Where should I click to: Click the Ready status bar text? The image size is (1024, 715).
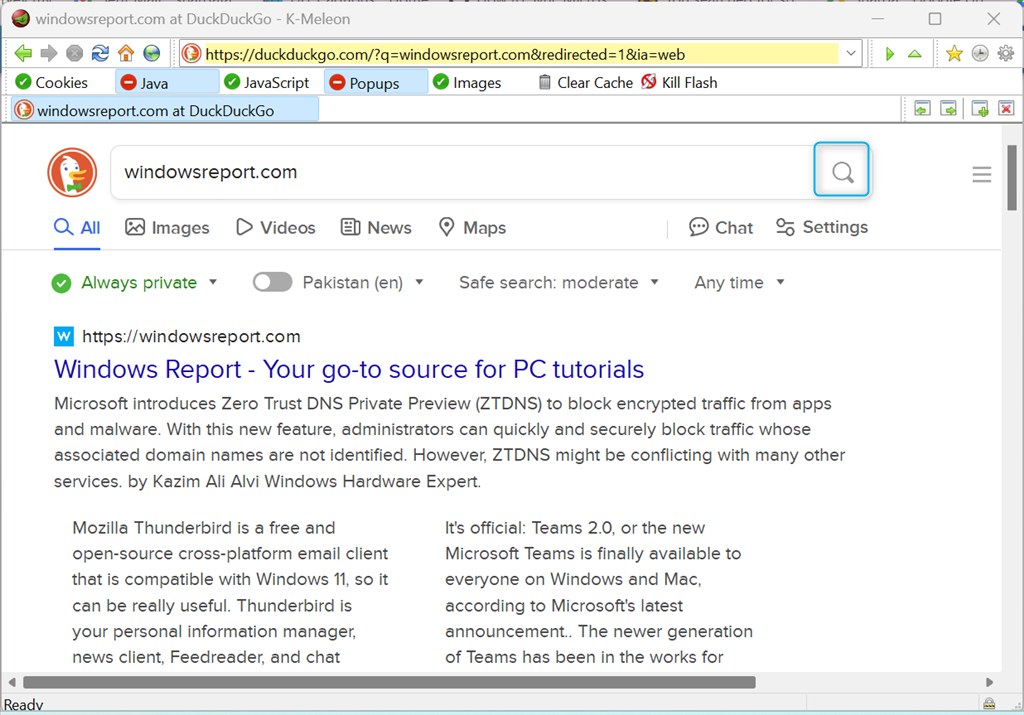pos(23,705)
